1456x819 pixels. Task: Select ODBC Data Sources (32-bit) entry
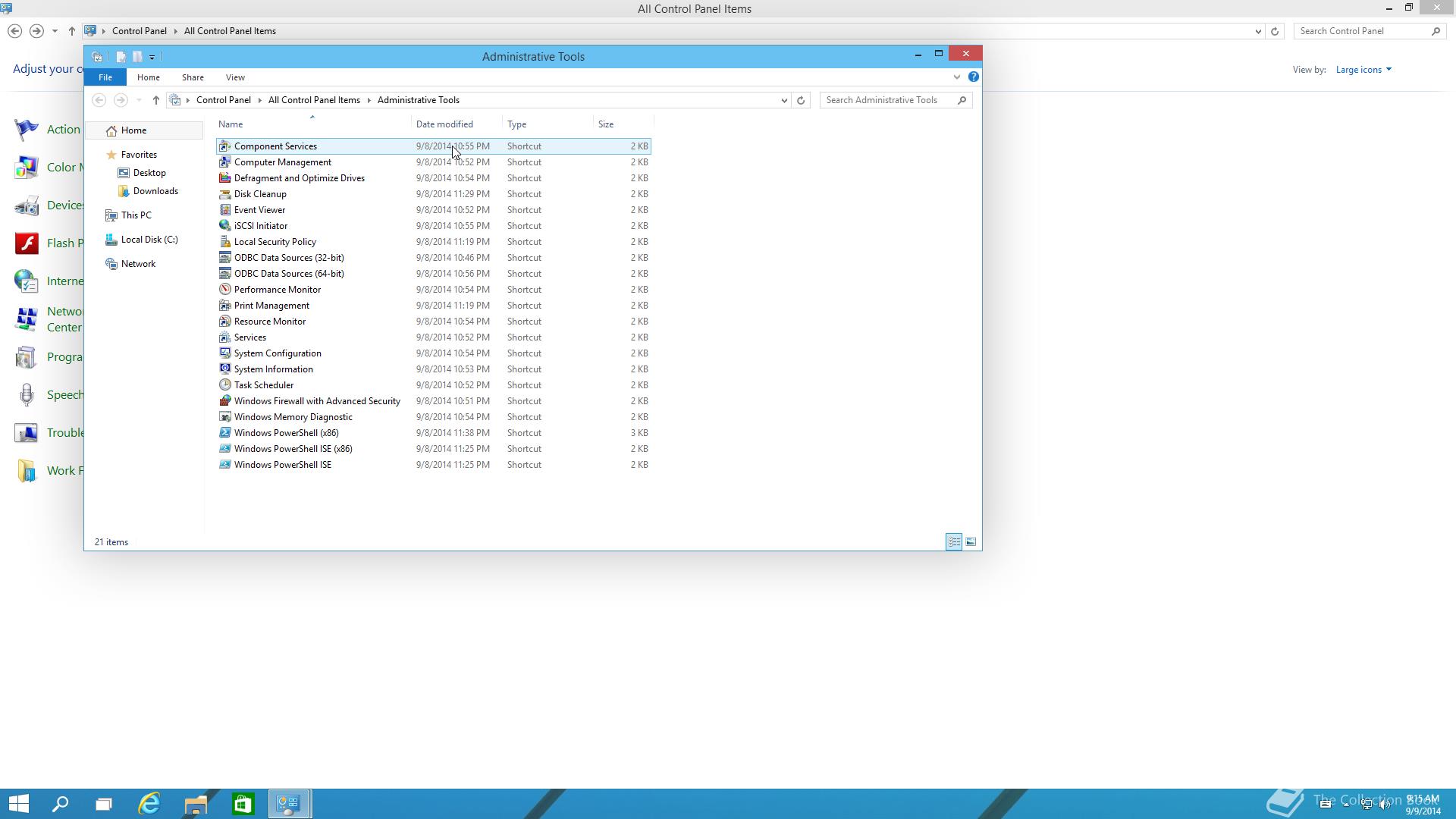point(434,258)
